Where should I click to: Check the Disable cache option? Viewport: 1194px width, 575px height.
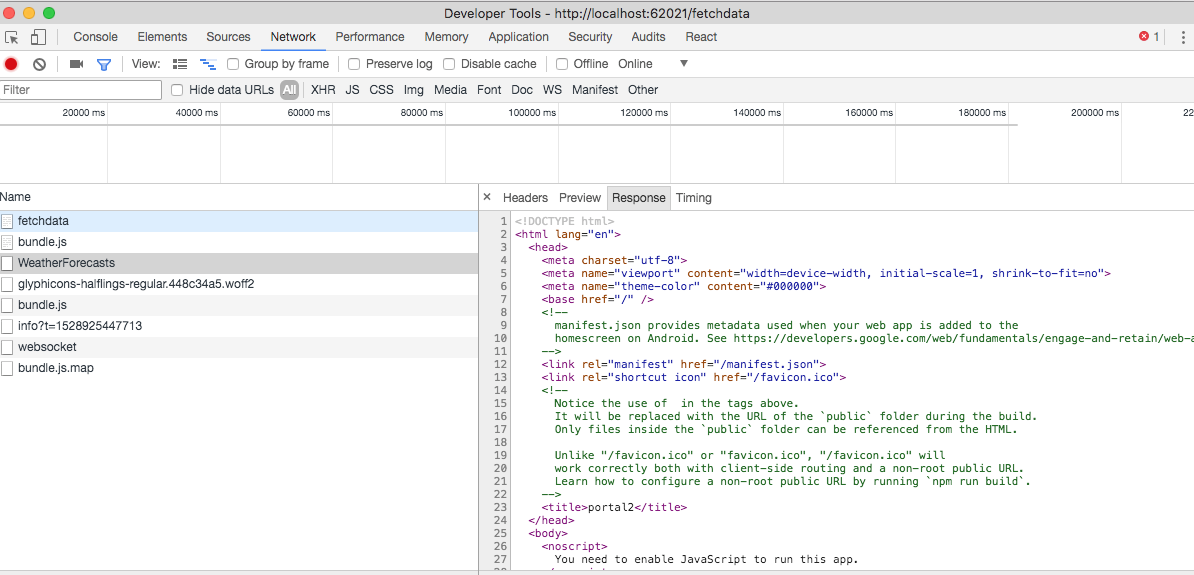[449, 64]
